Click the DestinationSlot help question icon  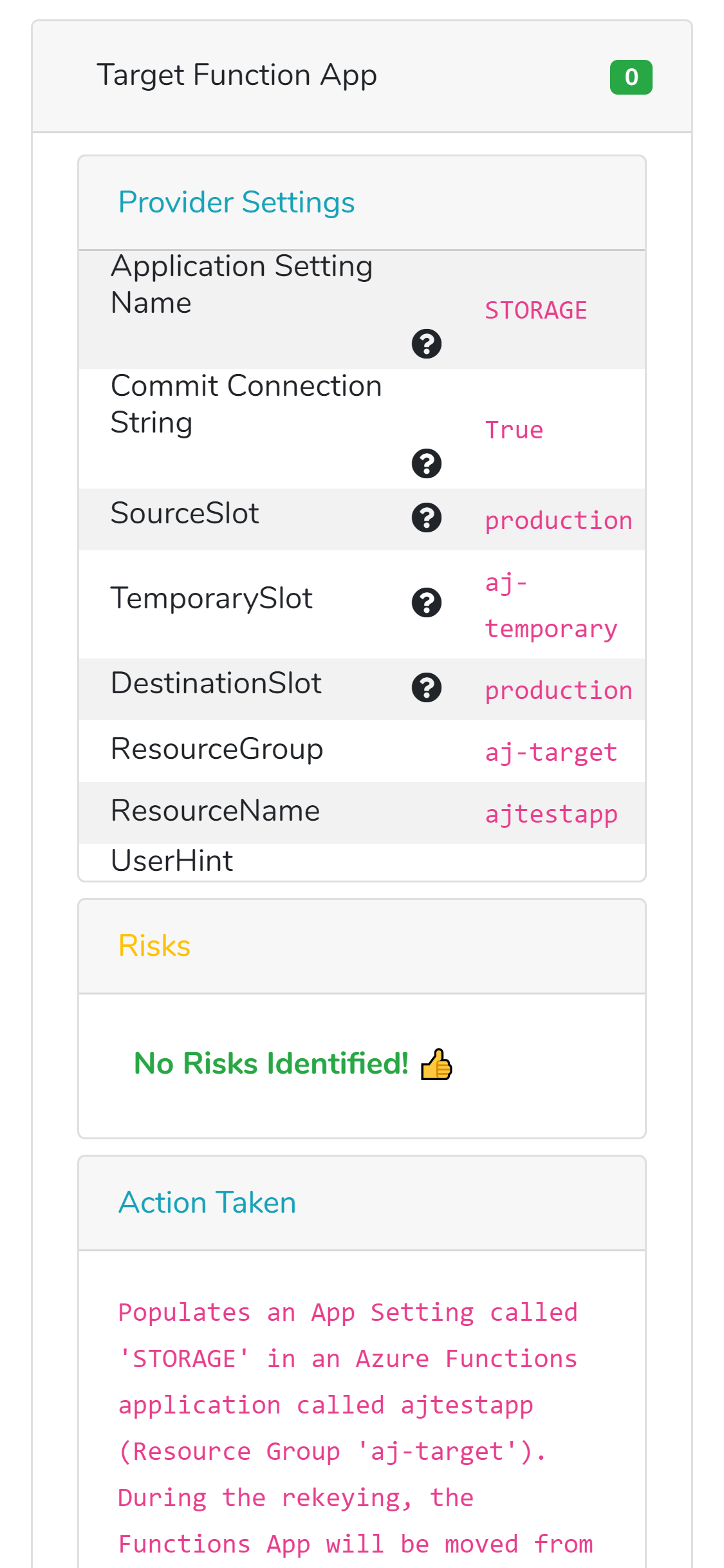pos(426,687)
